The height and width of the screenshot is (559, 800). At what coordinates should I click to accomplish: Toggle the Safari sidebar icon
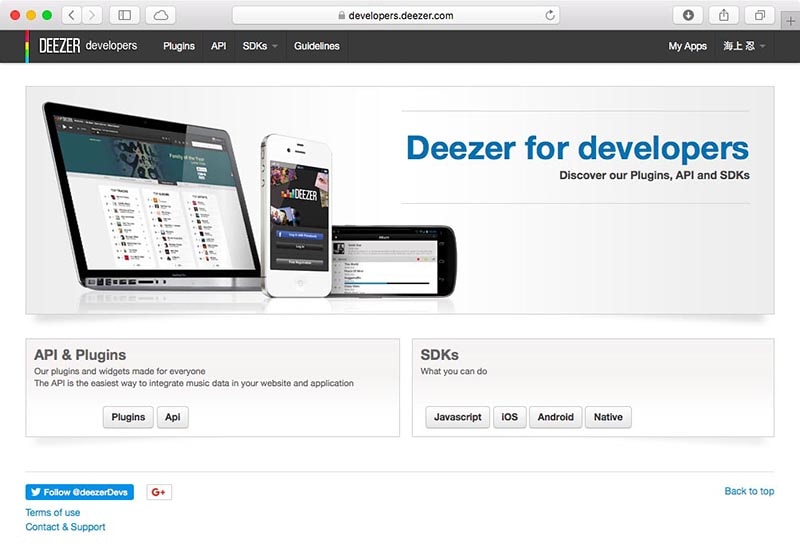124,15
